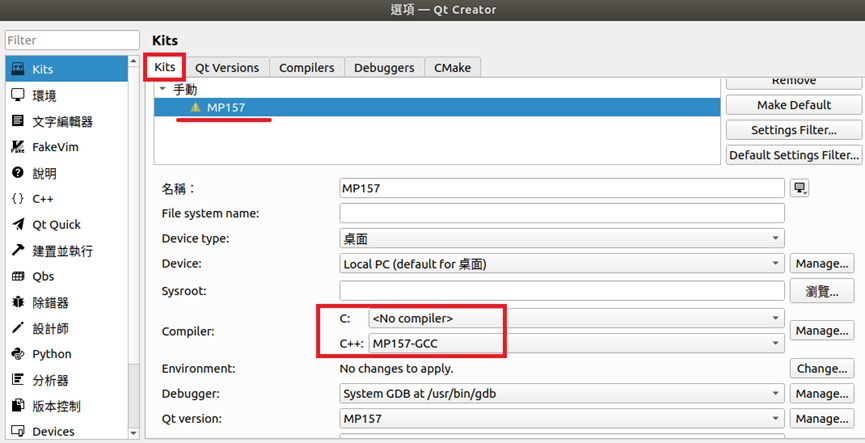The width and height of the screenshot is (865, 443).
Task: Open the Debugger dropdown System GDB
Action: click(x=562, y=393)
